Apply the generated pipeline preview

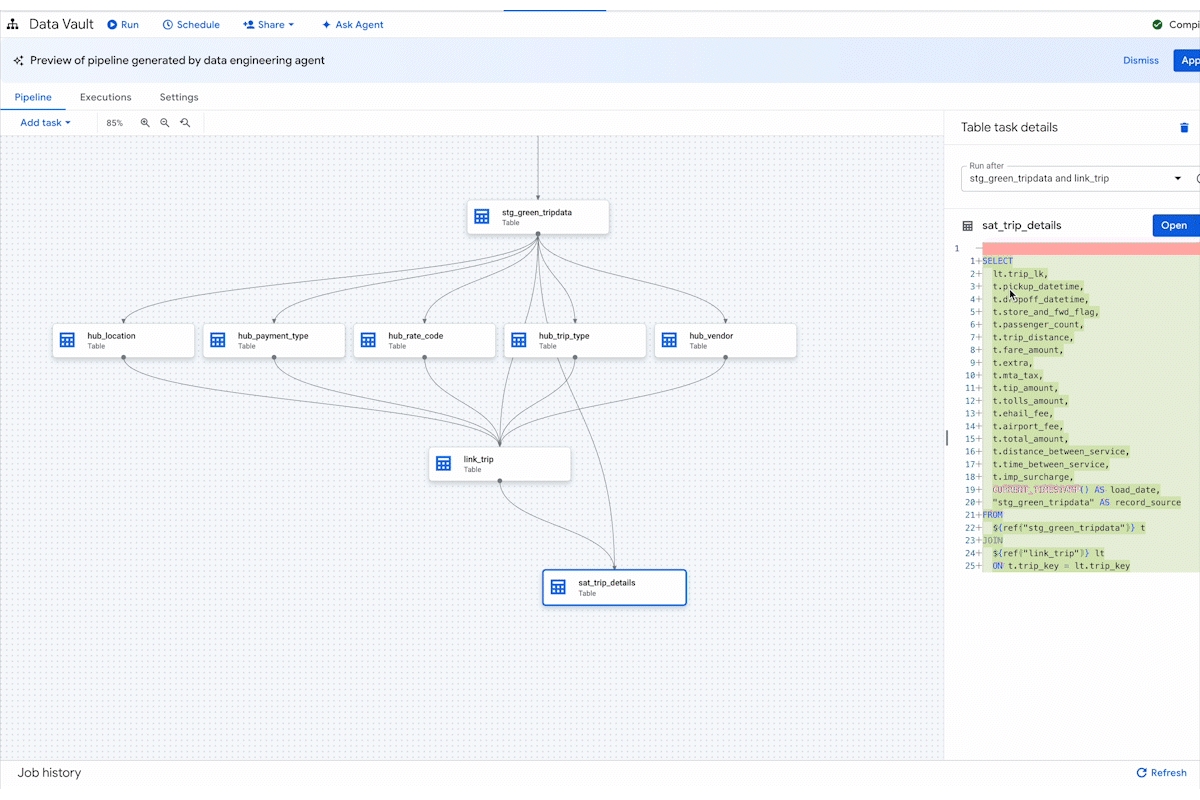pos(1188,60)
